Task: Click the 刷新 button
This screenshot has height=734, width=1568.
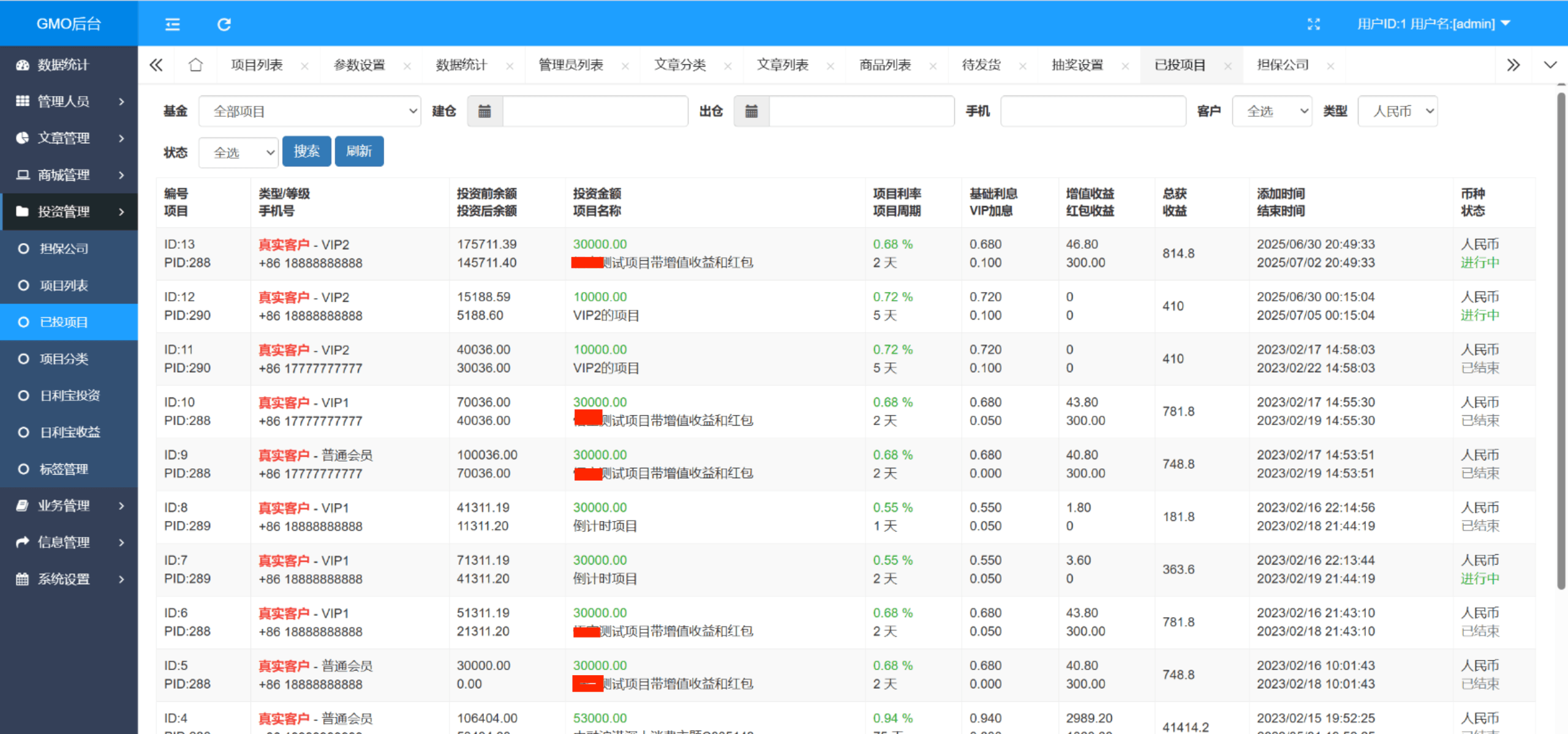Action: (x=359, y=151)
